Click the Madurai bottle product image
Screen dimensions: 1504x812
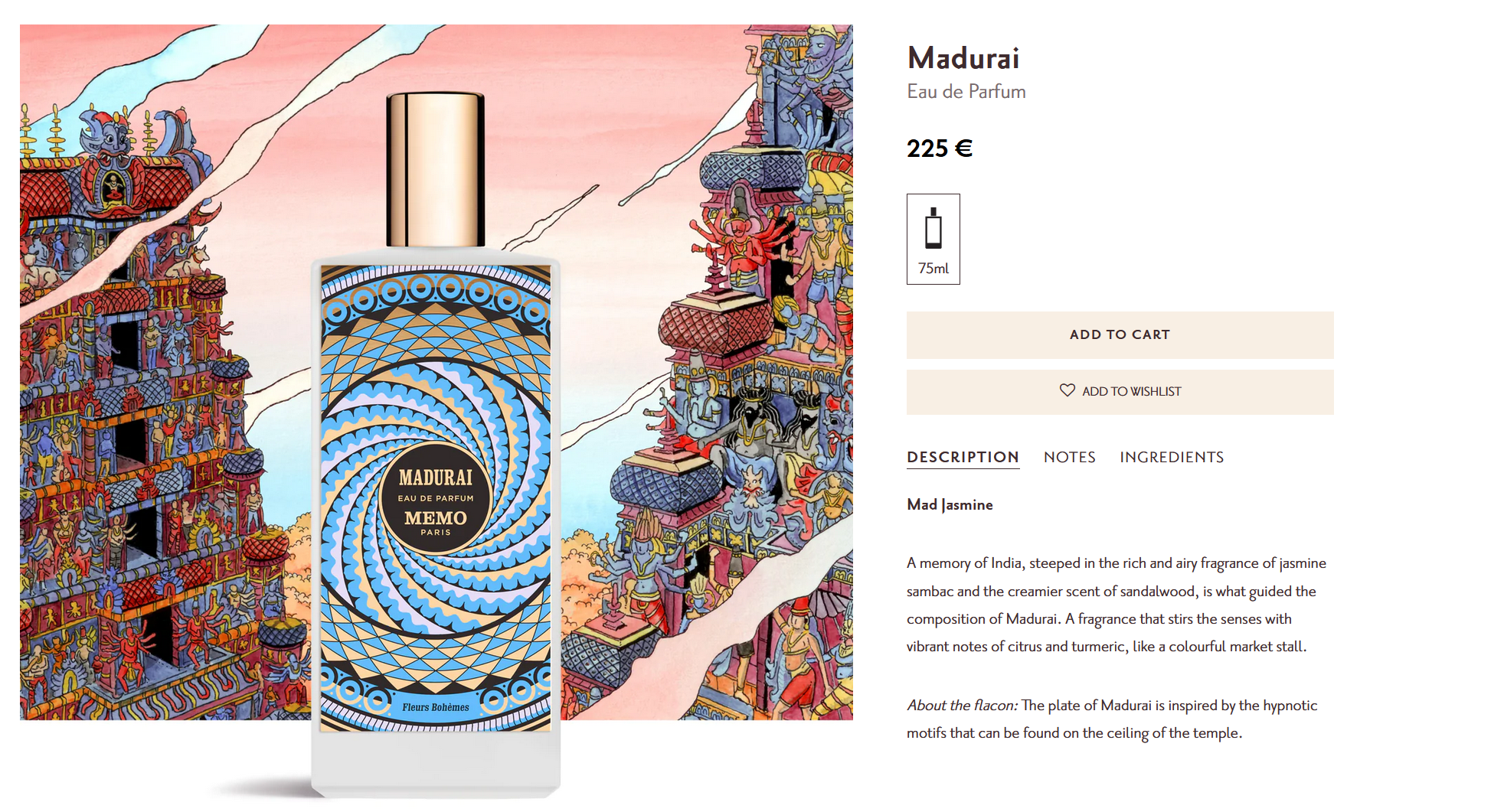coord(436,445)
